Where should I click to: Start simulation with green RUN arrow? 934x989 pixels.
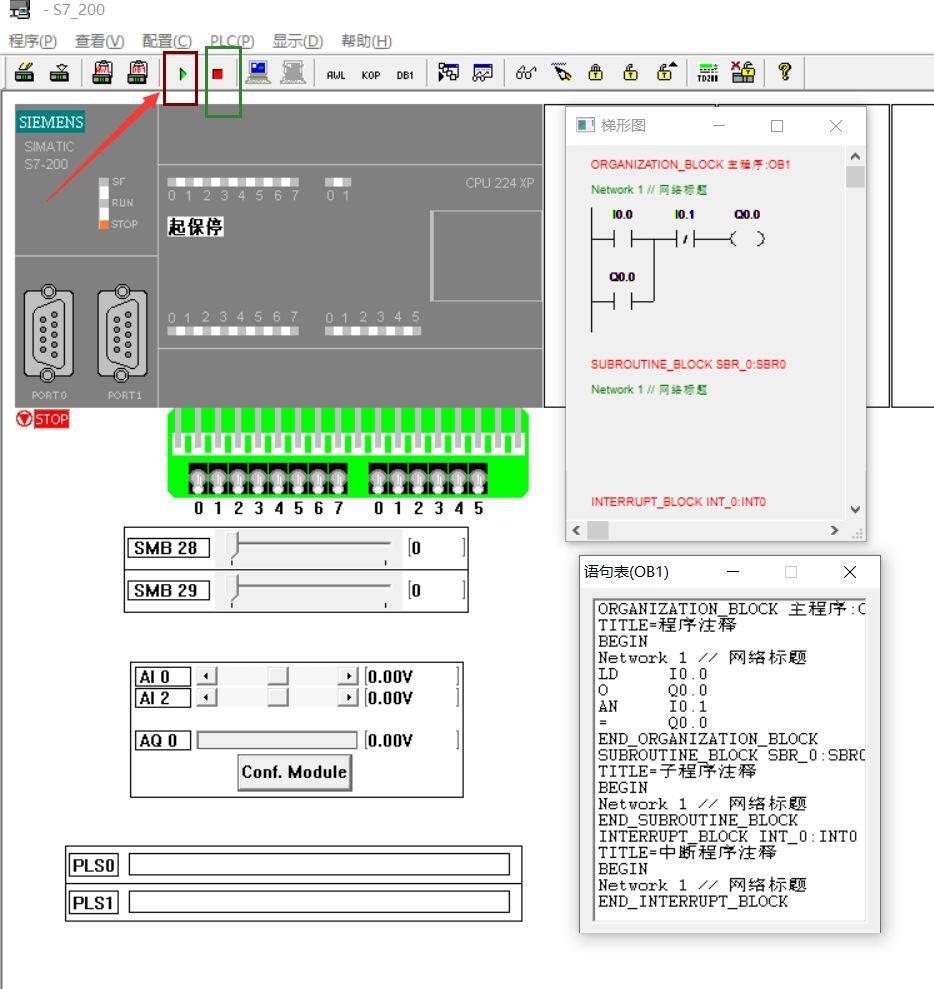tap(182, 74)
